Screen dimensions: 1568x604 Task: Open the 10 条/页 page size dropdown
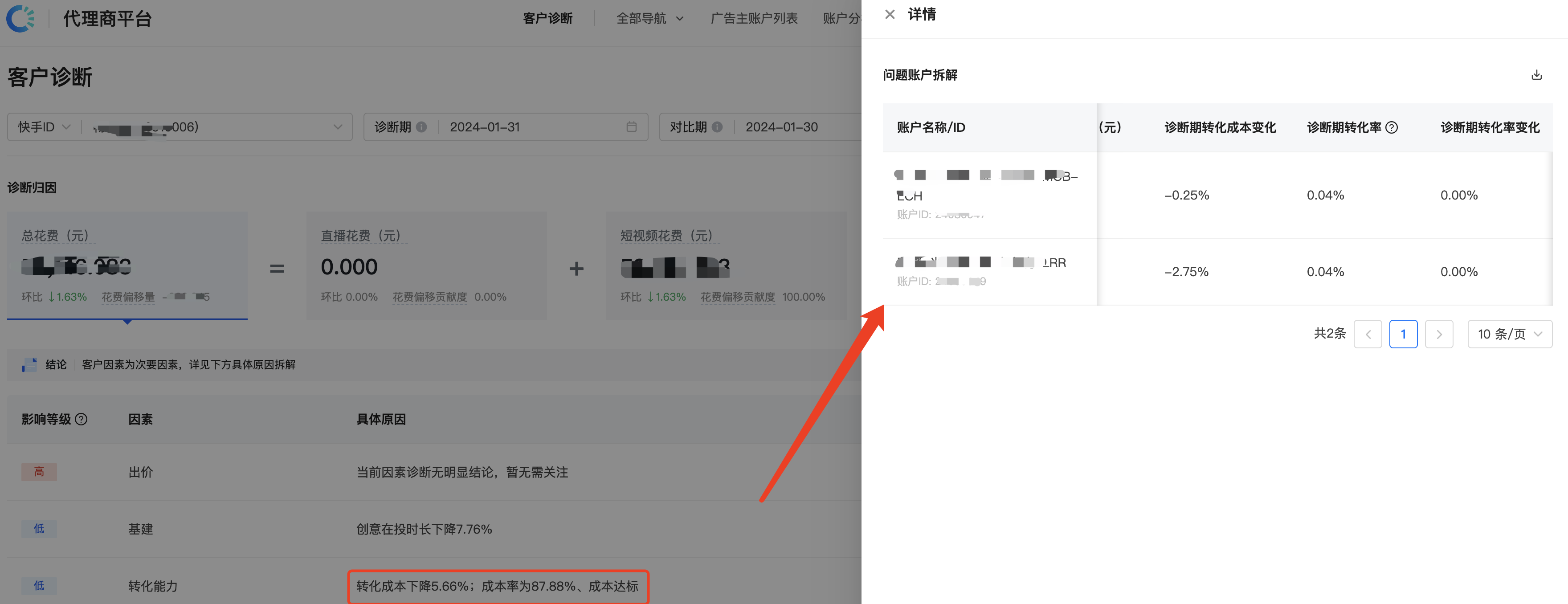coord(1510,334)
